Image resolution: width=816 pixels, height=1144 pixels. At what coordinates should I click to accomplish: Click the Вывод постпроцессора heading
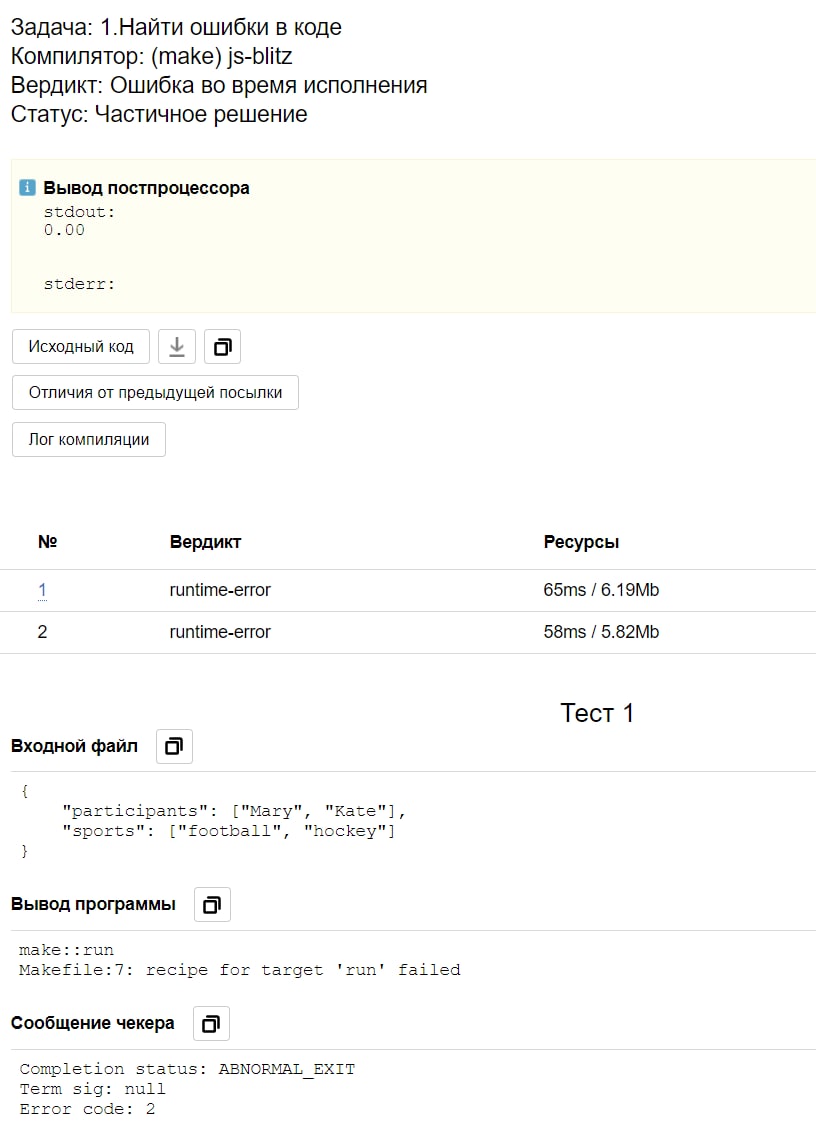point(146,188)
